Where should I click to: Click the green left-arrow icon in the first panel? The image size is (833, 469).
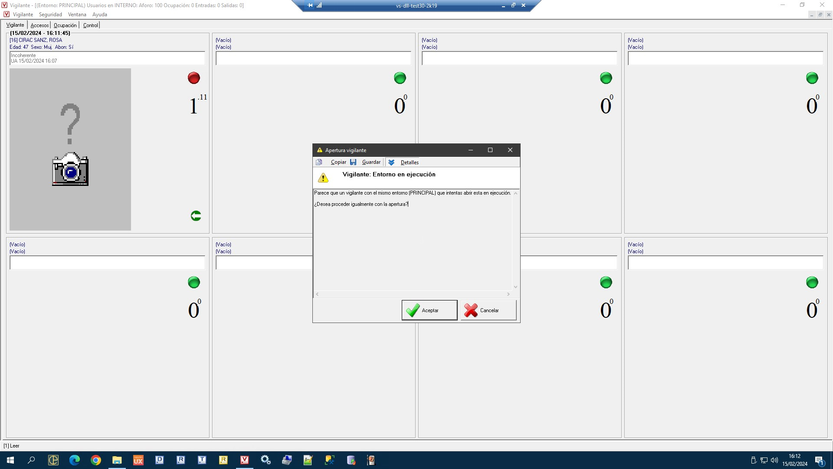tap(196, 216)
